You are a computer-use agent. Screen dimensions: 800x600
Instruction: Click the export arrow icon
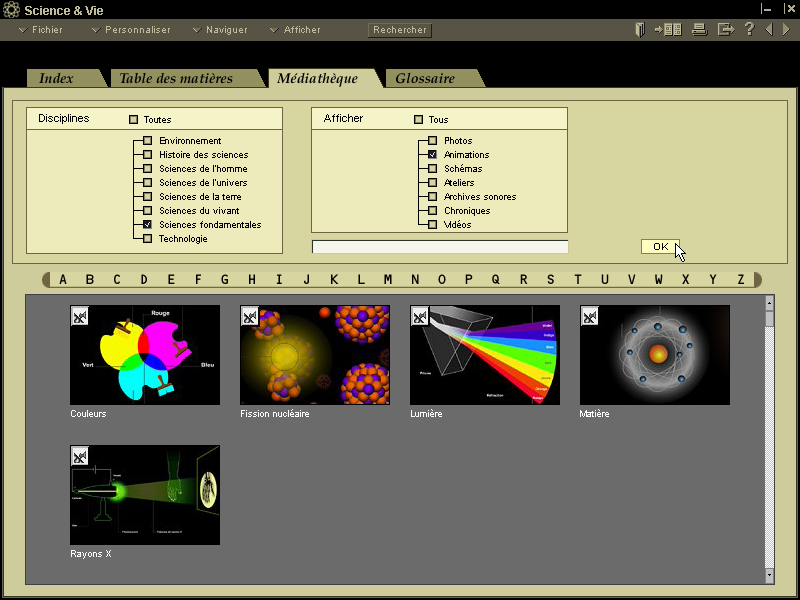point(726,30)
